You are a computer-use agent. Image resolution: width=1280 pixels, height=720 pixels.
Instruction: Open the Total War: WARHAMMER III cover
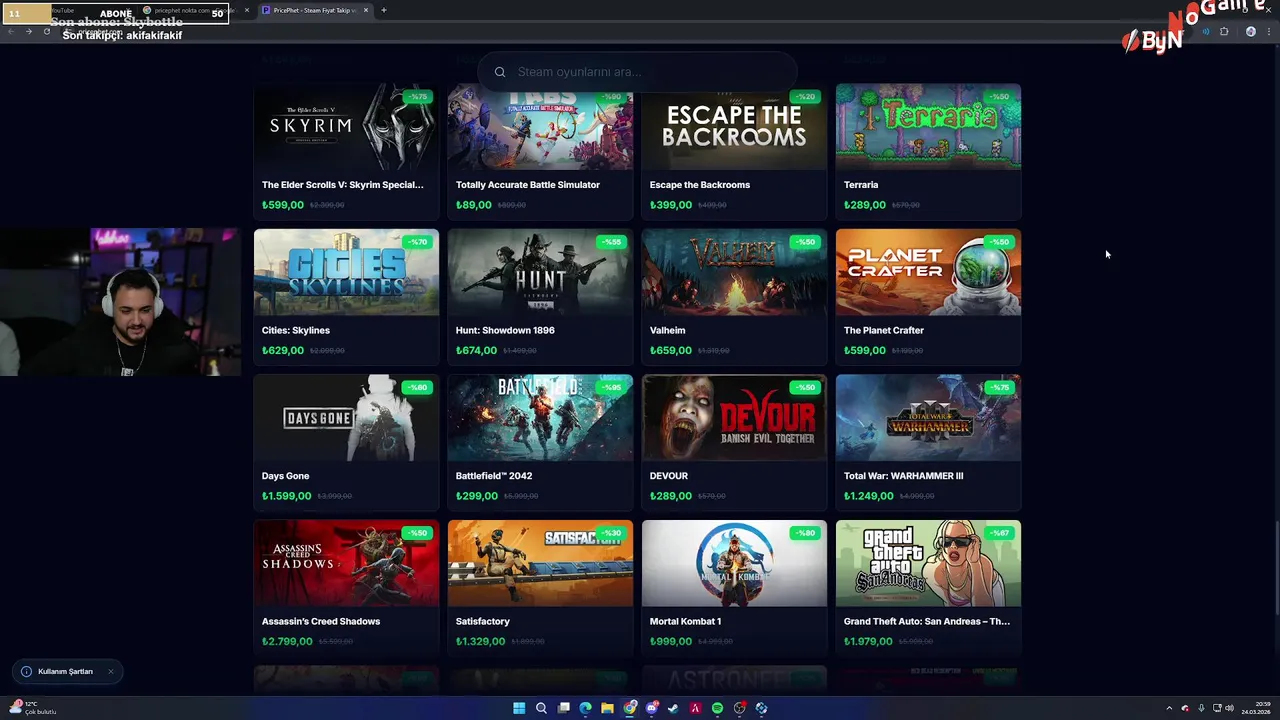click(x=928, y=418)
